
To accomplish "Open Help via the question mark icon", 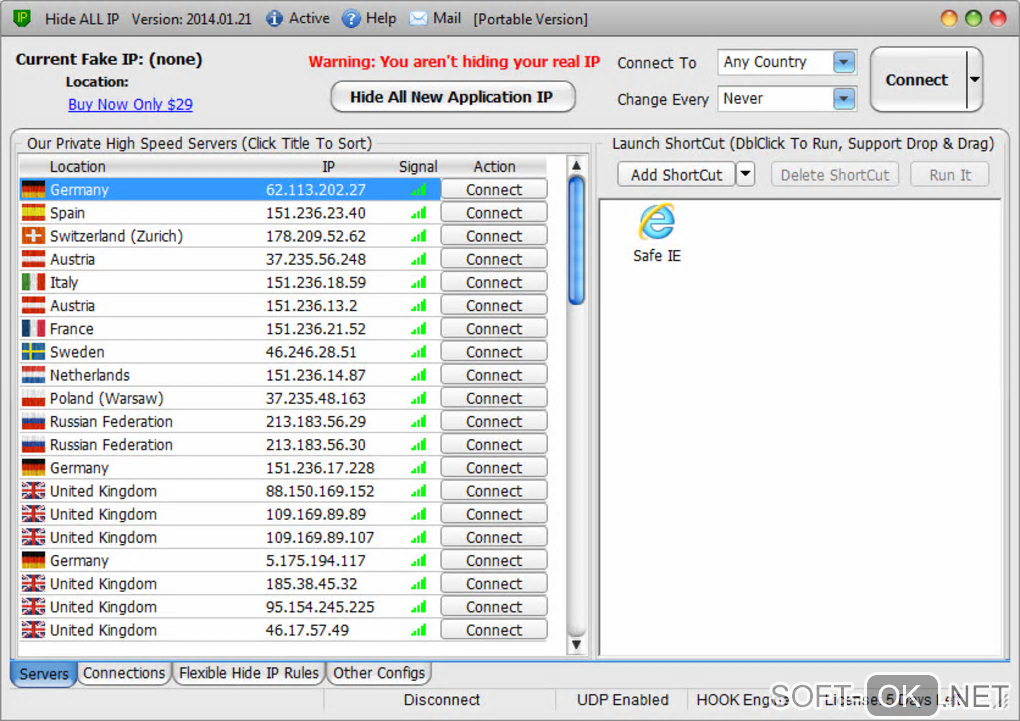I will (351, 19).
